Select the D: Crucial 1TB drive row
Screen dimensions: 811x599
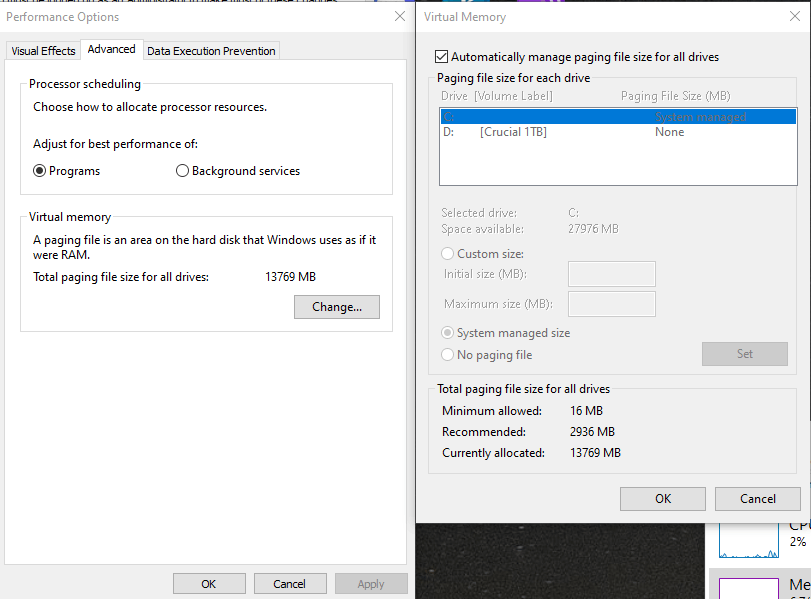[x=618, y=132]
